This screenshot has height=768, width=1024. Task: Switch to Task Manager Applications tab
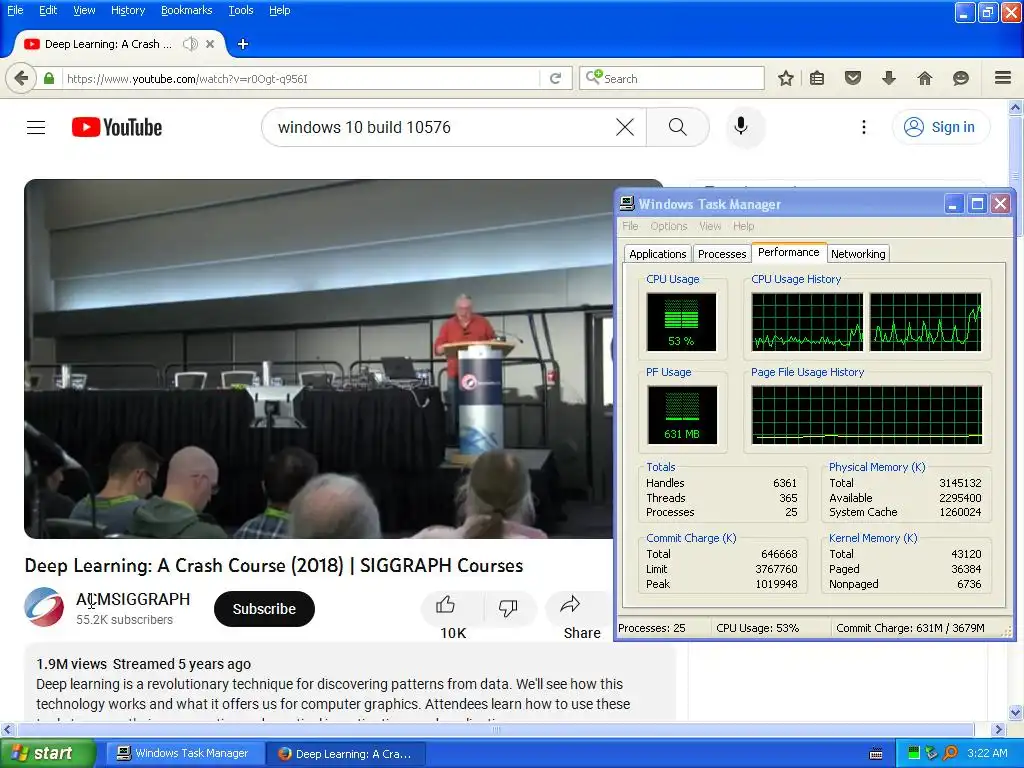pyautogui.click(x=658, y=254)
